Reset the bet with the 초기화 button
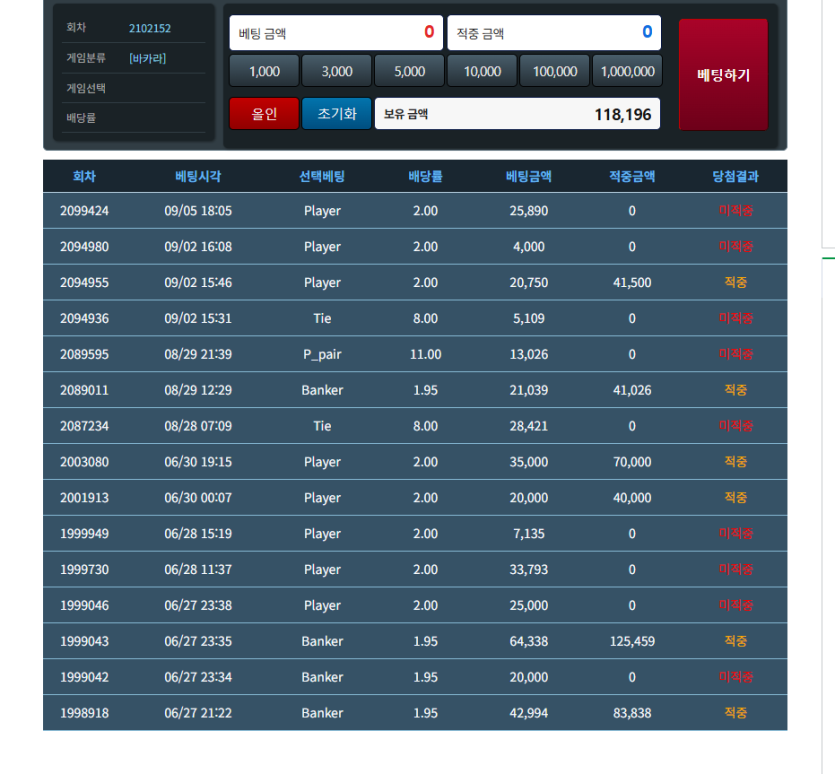Image resolution: width=835 pixels, height=774 pixels. click(x=337, y=113)
